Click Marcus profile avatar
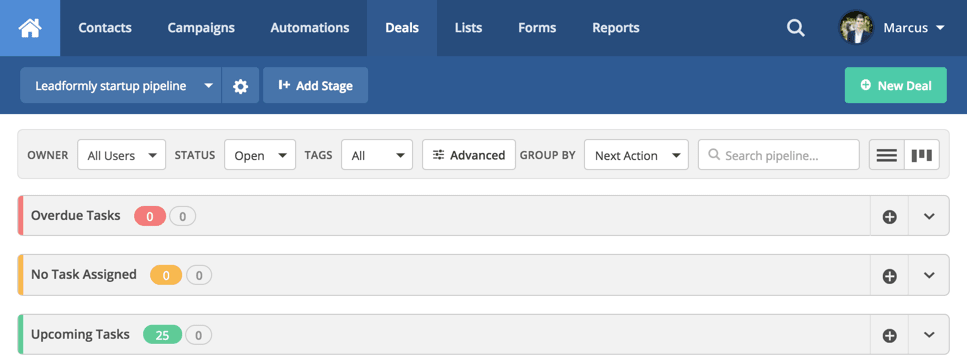Image resolution: width=967 pixels, height=362 pixels. tap(856, 28)
